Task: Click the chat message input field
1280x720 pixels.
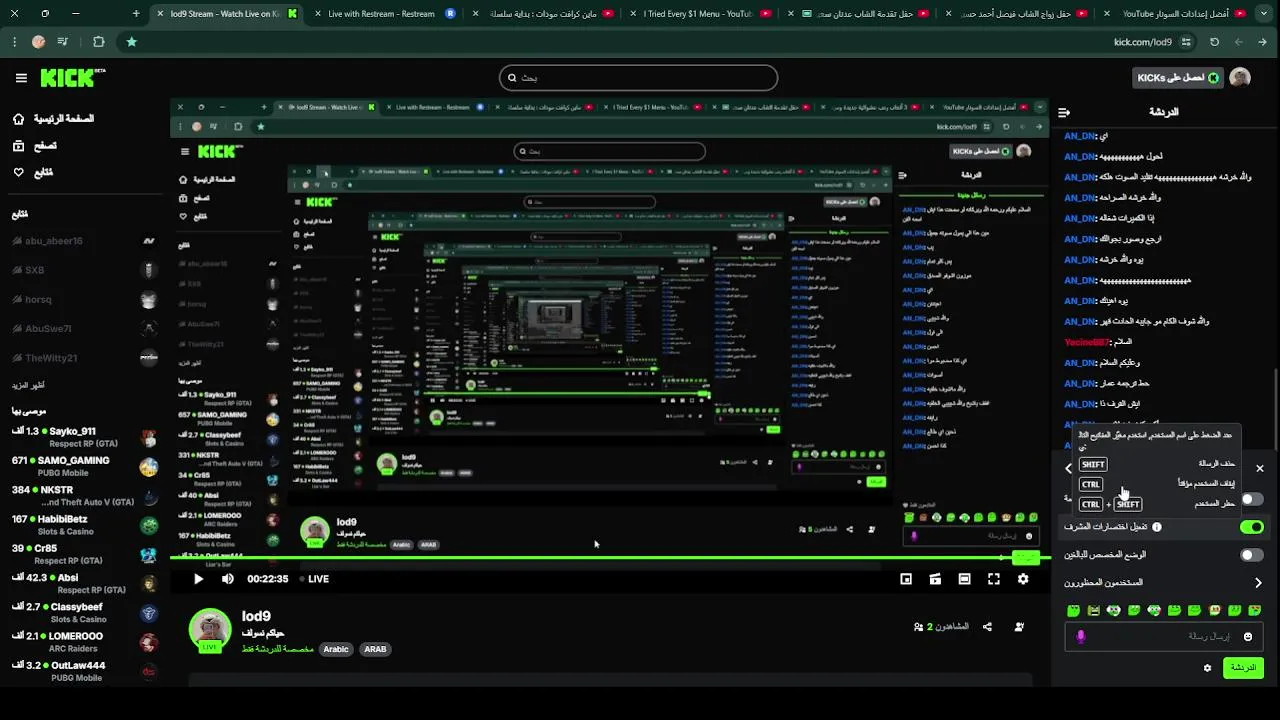Action: click(1163, 636)
